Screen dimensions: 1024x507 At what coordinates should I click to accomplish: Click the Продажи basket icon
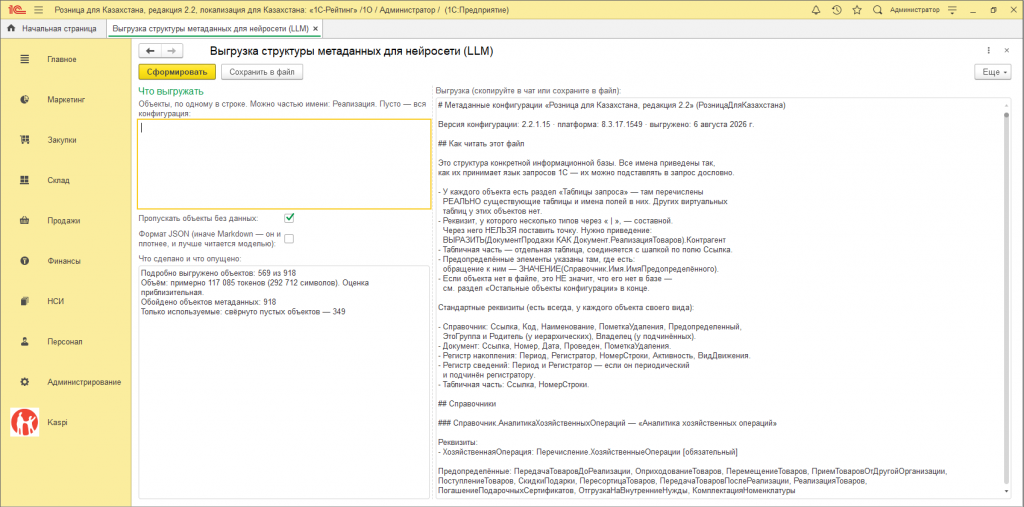coord(25,221)
